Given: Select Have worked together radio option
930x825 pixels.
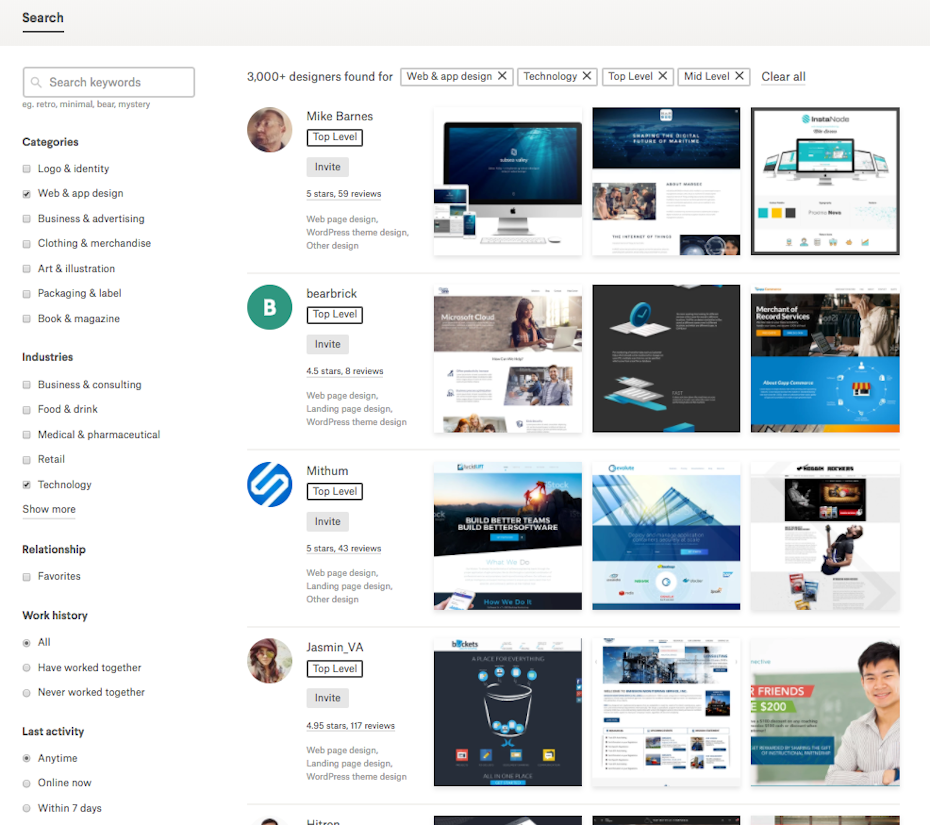Looking at the screenshot, I should pos(27,668).
